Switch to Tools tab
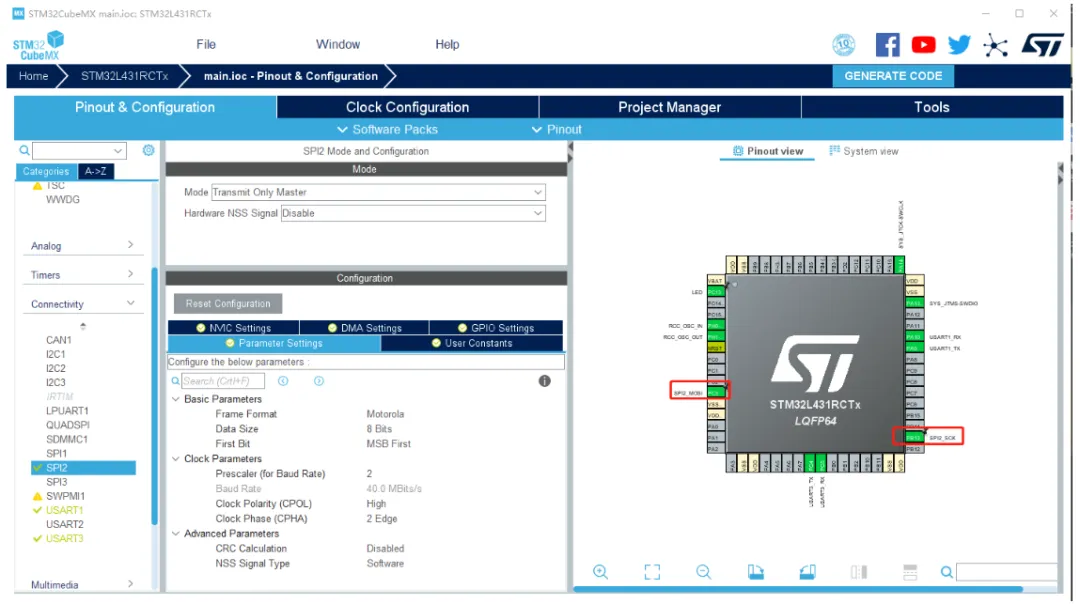The height and width of the screenshot is (604, 1080). click(932, 107)
